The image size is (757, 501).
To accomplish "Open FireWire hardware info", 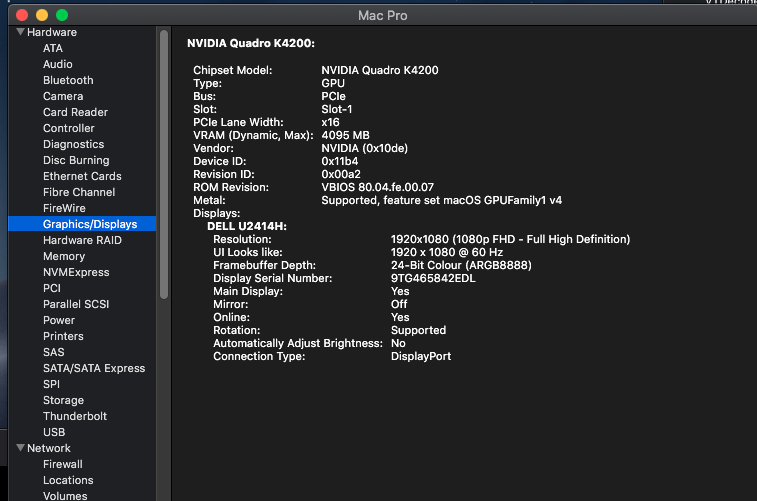I will click(x=64, y=208).
